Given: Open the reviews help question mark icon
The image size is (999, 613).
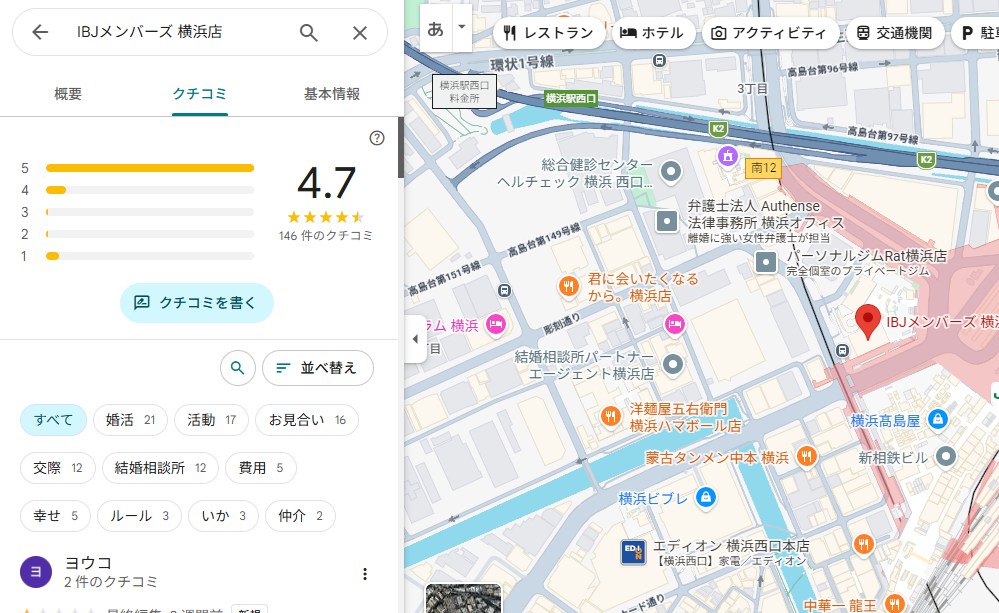Looking at the screenshot, I should [377, 138].
